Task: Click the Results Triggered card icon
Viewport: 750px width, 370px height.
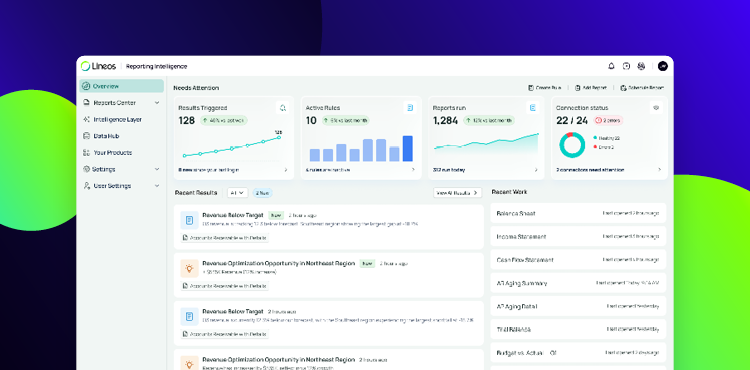Action: click(x=283, y=108)
